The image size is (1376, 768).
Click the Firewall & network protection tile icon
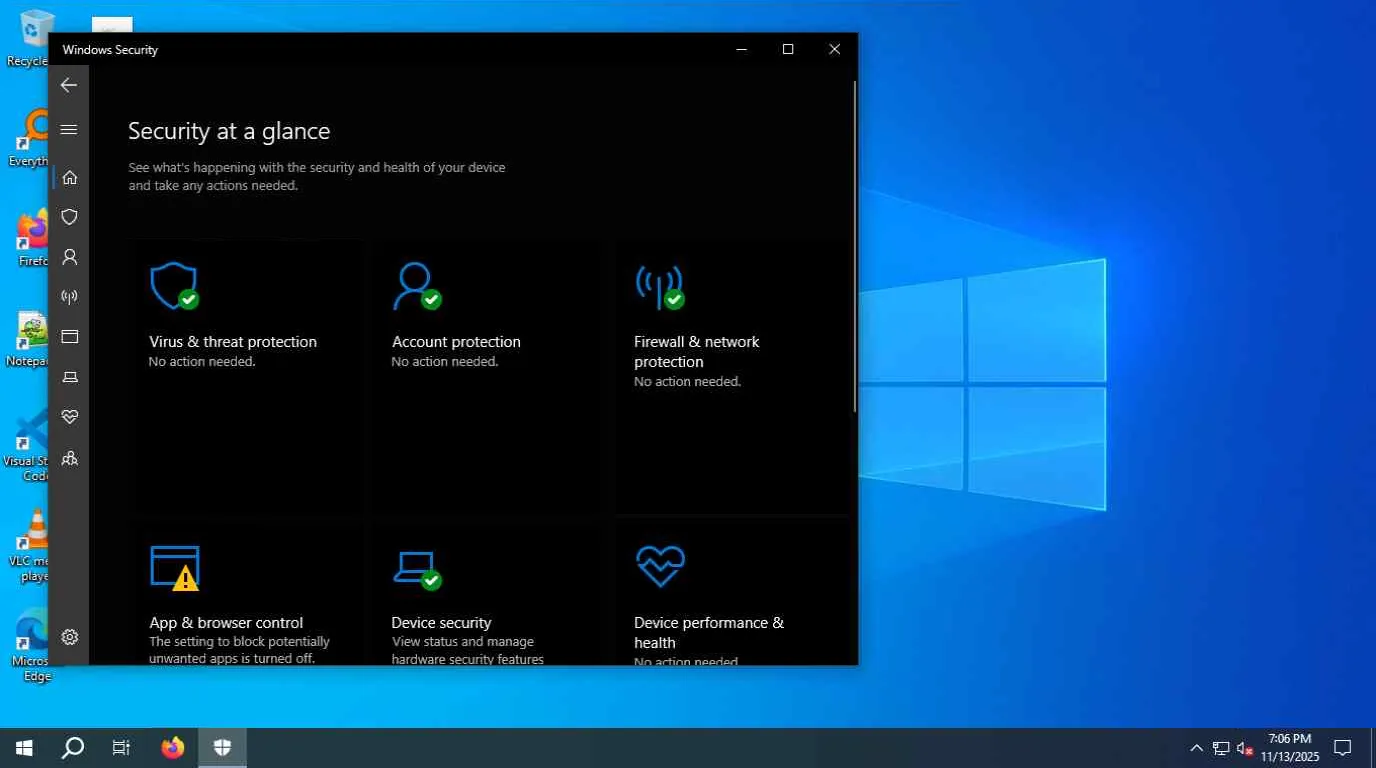[x=659, y=286]
